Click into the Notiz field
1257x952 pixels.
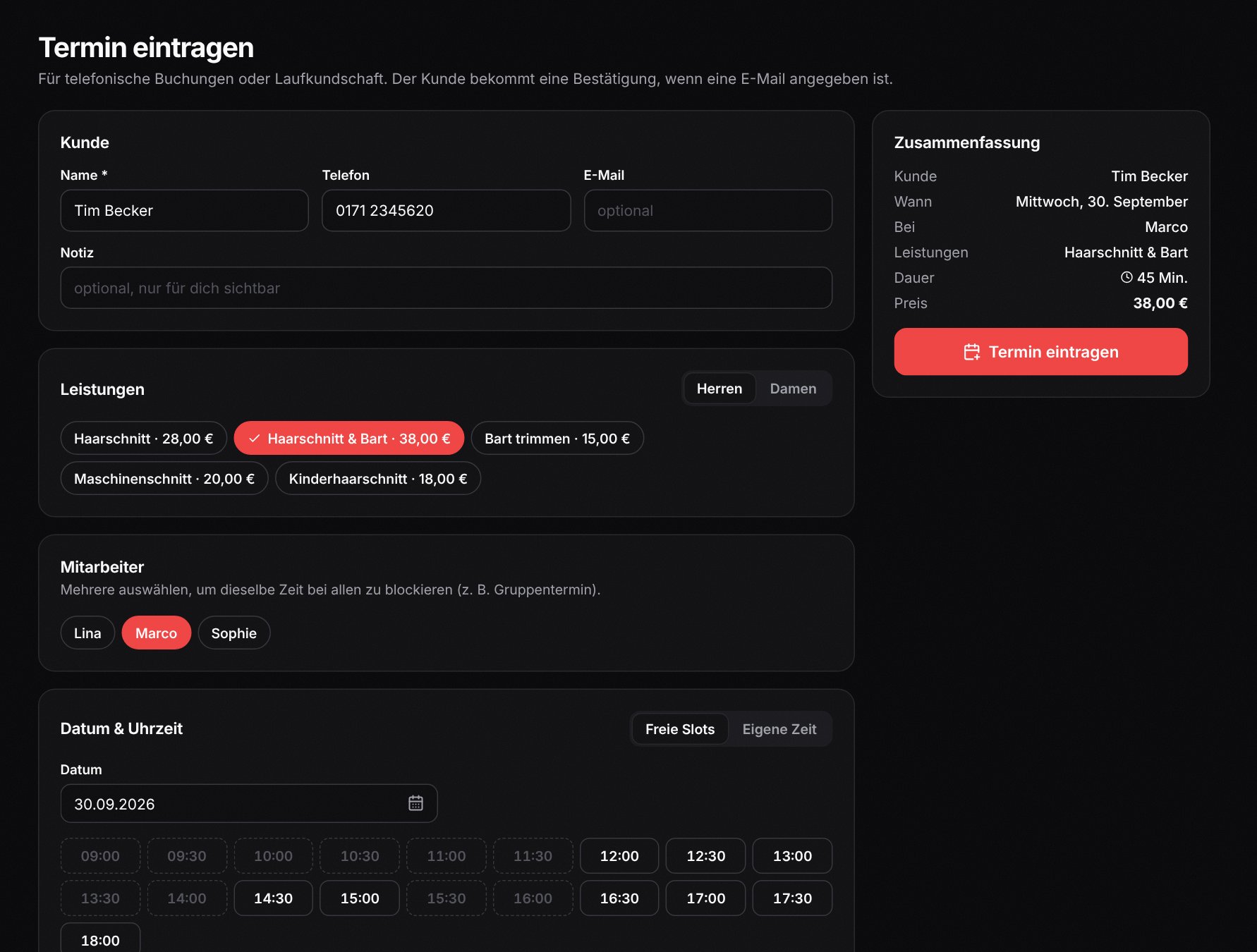coord(446,288)
